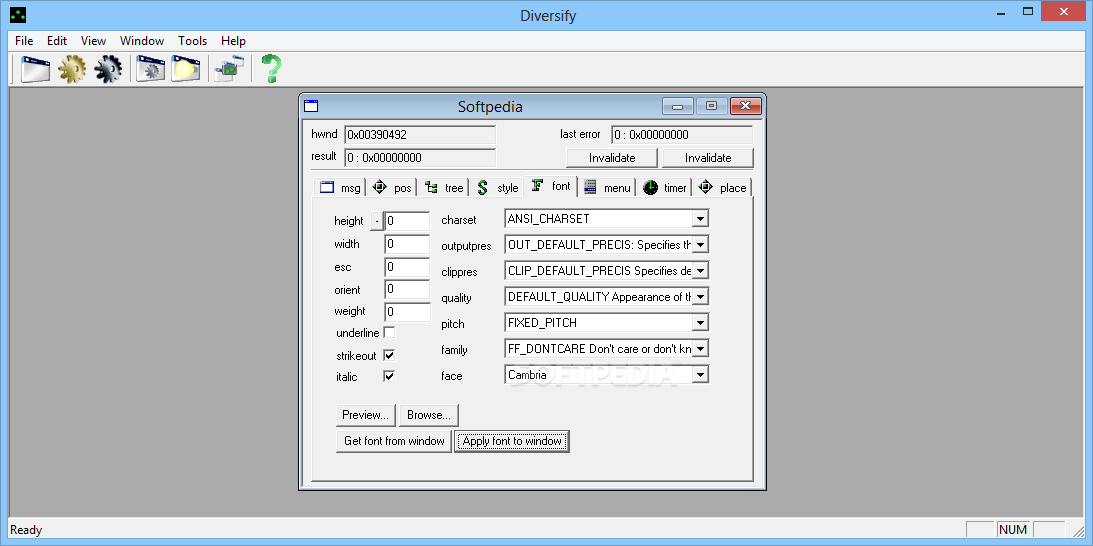Expand the face dropdown showing Cambria
Screen dimensions: 1093x546
[x=701, y=375]
